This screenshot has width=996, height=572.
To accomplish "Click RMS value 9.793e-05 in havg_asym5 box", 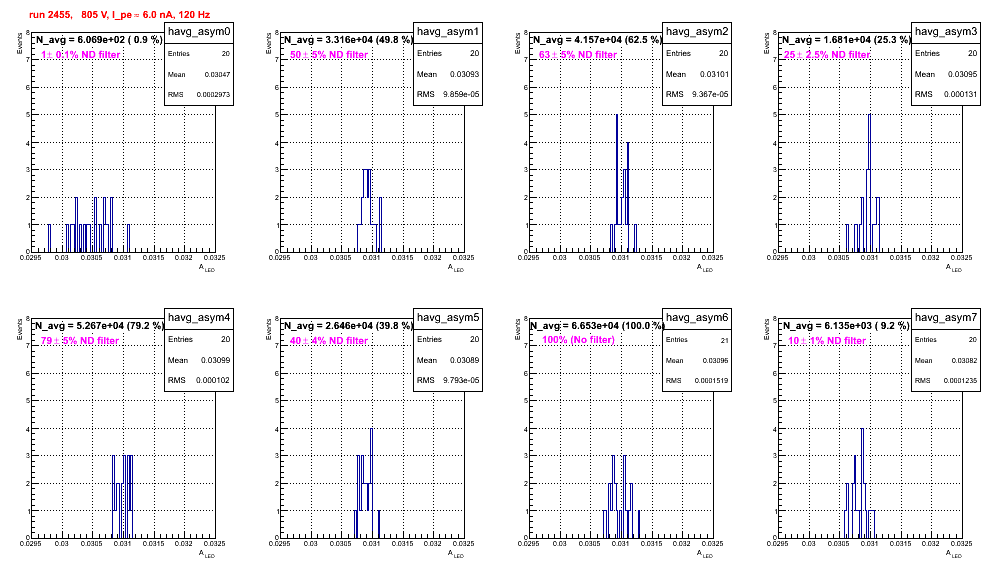I will [x=461, y=380].
